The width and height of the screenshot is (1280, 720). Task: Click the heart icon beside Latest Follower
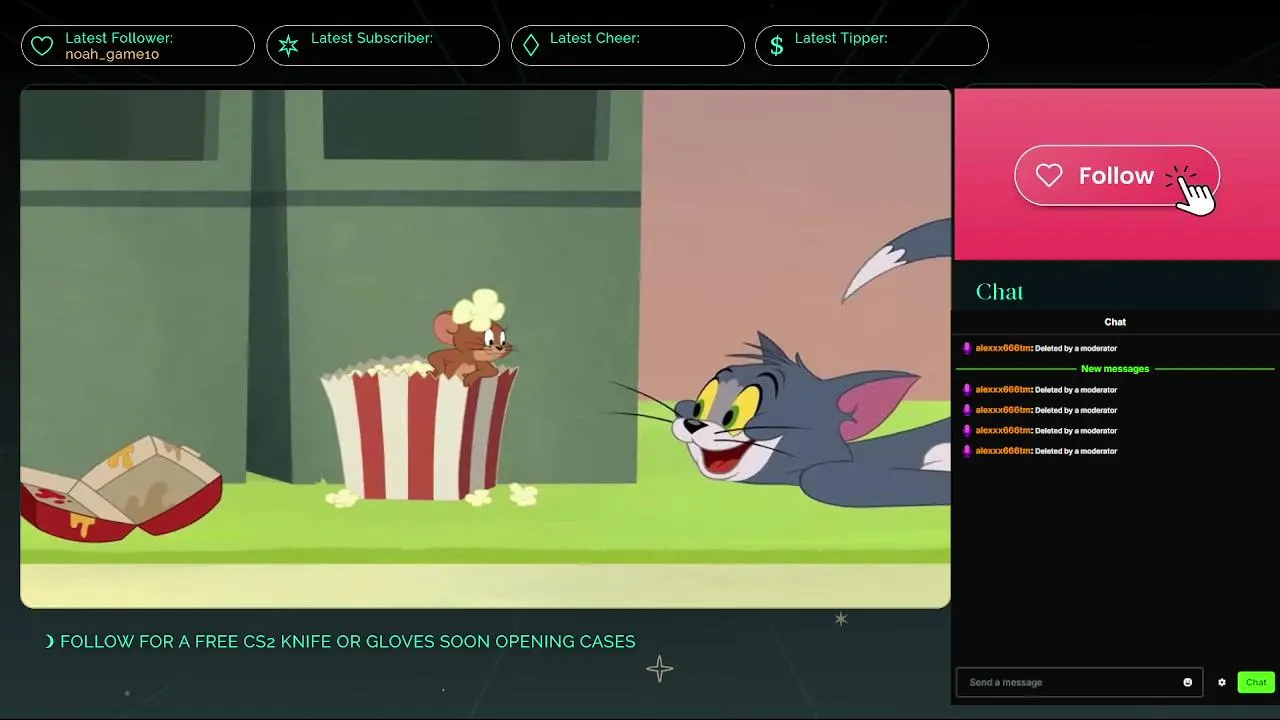(42, 46)
